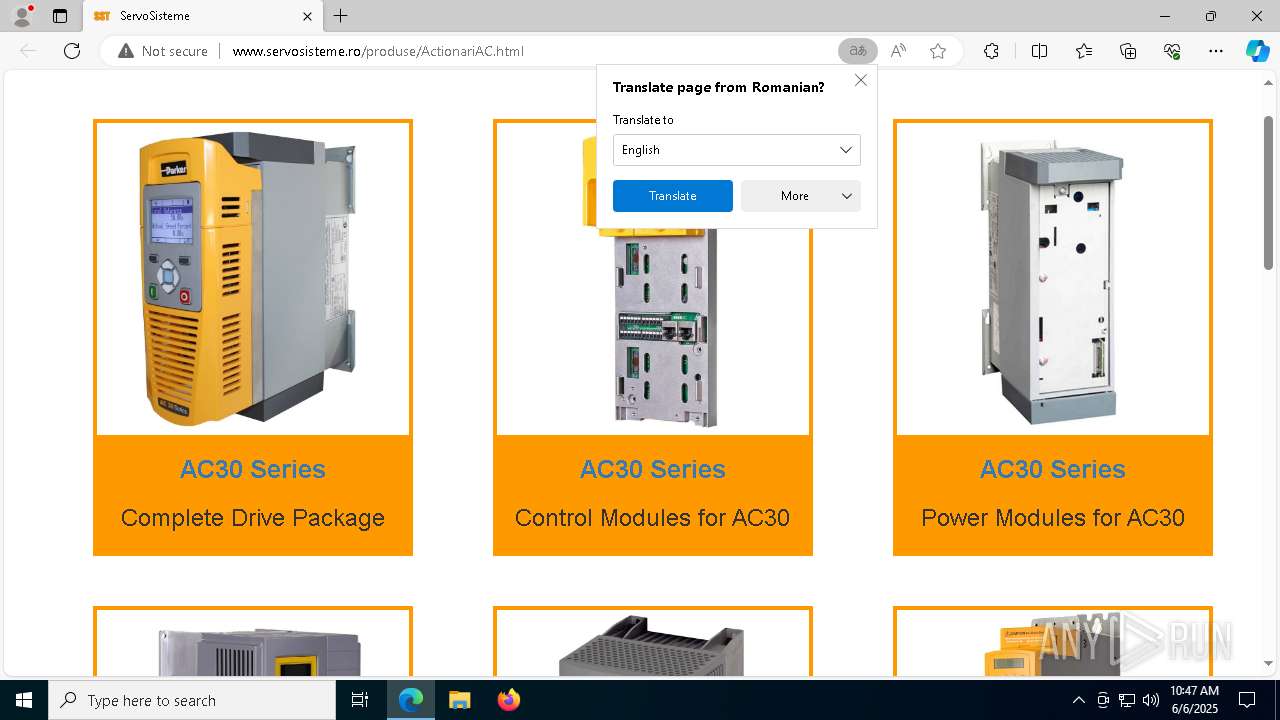This screenshot has width=1280, height=720.
Task: Open the Favorites list
Action: coord(1084,51)
